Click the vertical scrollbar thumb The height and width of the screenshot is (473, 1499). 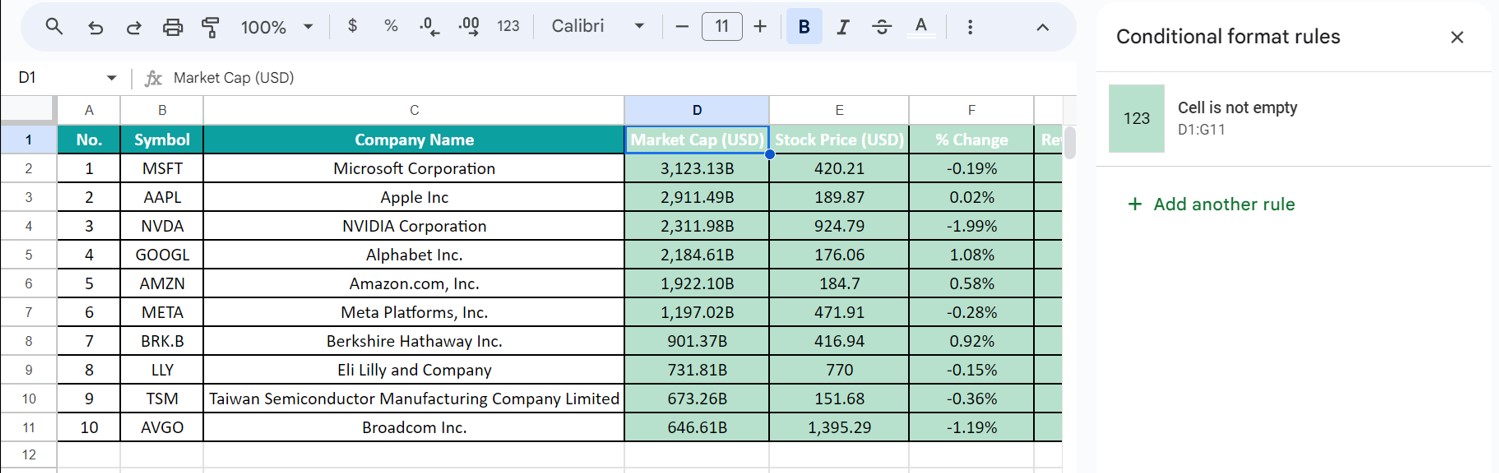[1070, 142]
